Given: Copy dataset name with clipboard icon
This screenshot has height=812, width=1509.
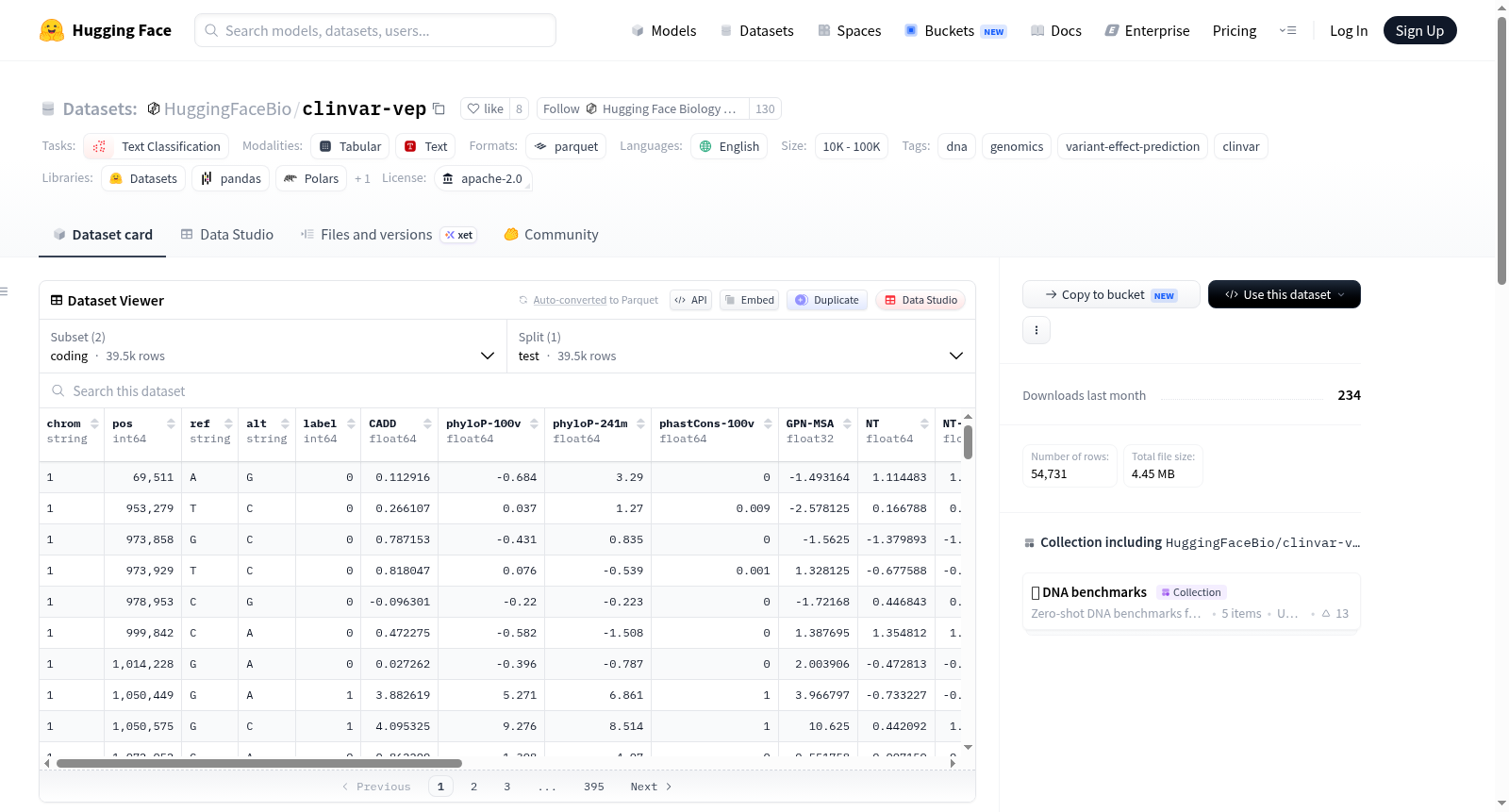Looking at the screenshot, I should point(439,108).
